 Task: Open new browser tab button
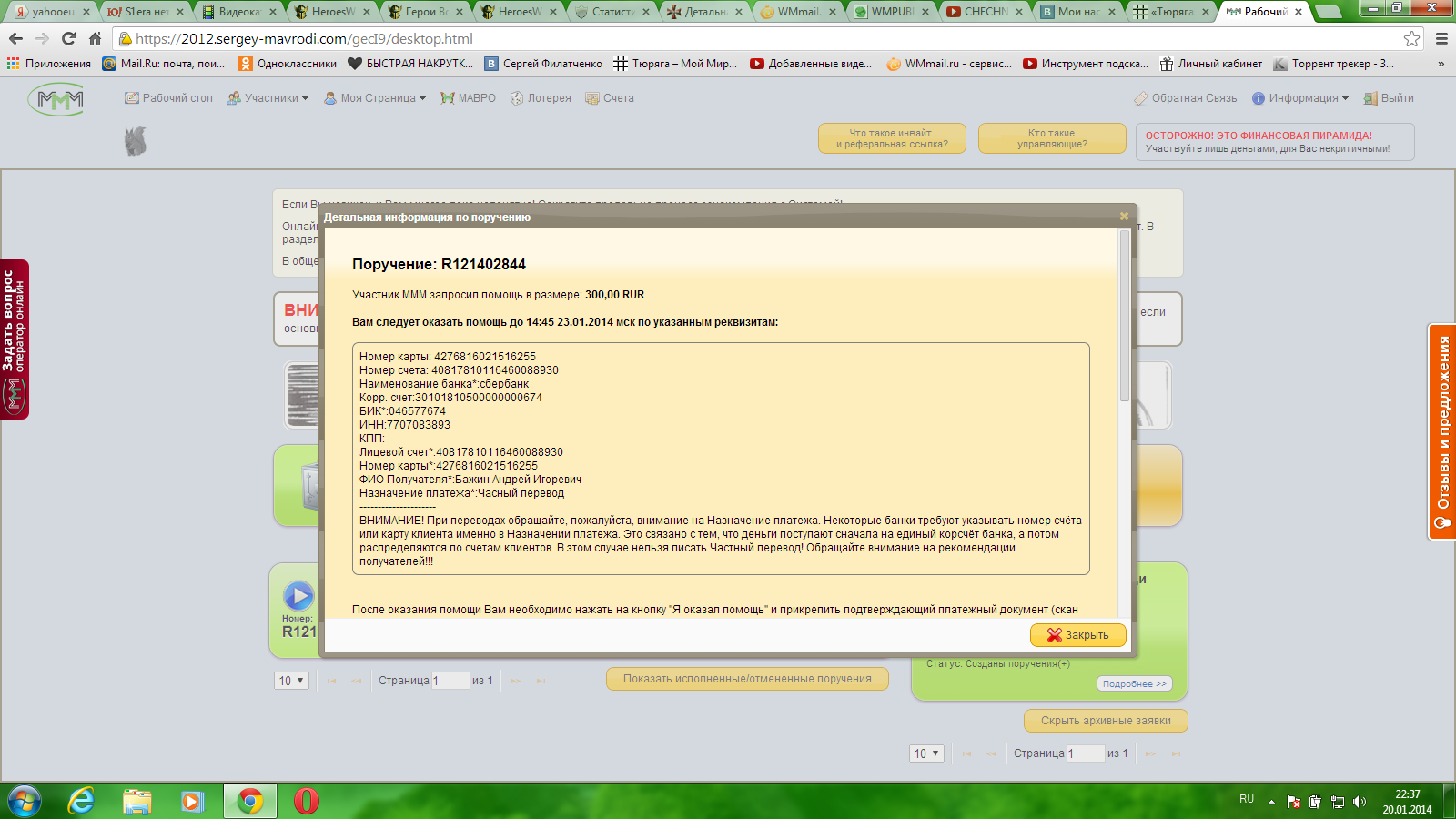click(x=1329, y=12)
